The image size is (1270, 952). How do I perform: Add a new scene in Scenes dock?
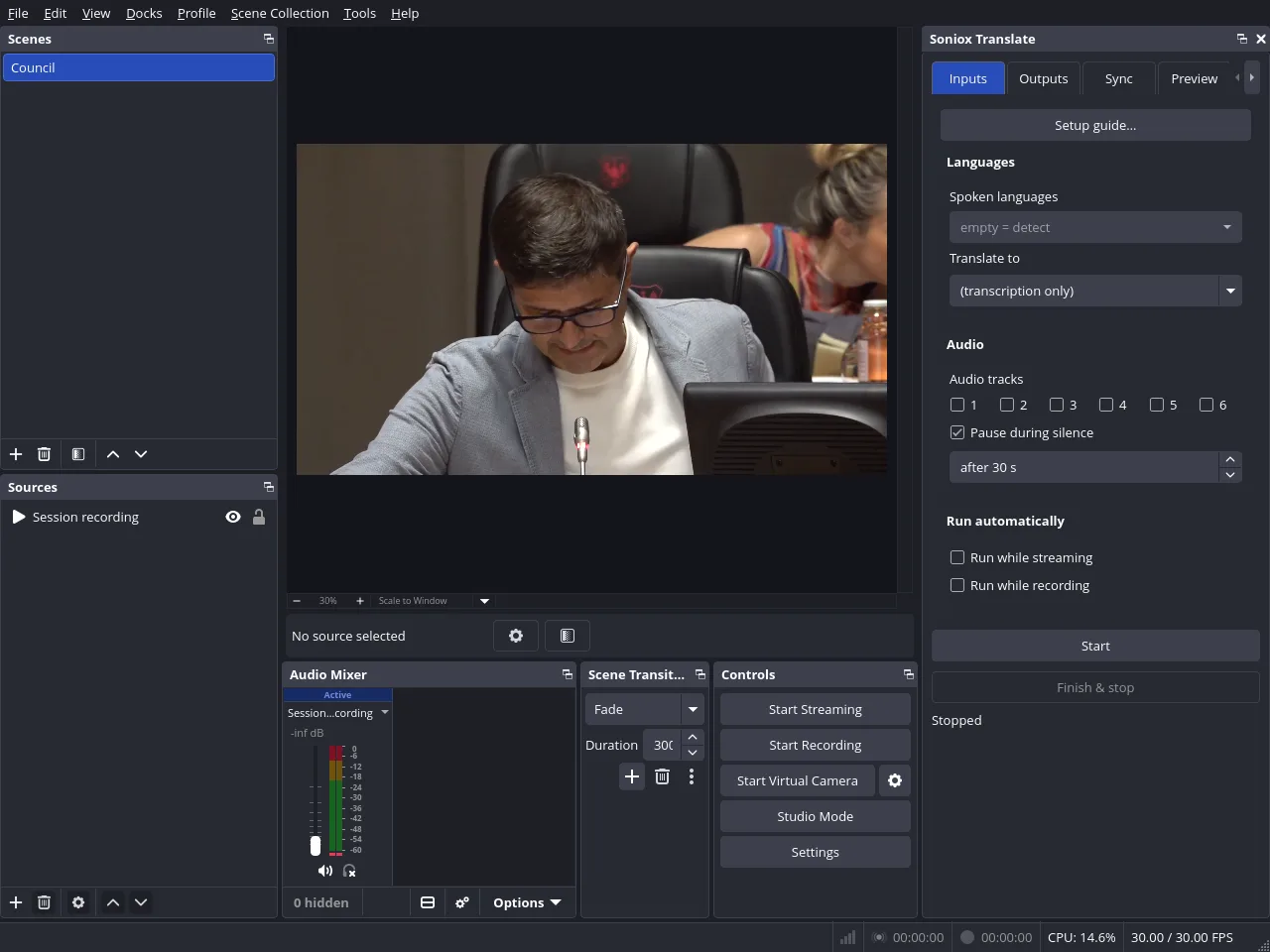tap(16, 454)
